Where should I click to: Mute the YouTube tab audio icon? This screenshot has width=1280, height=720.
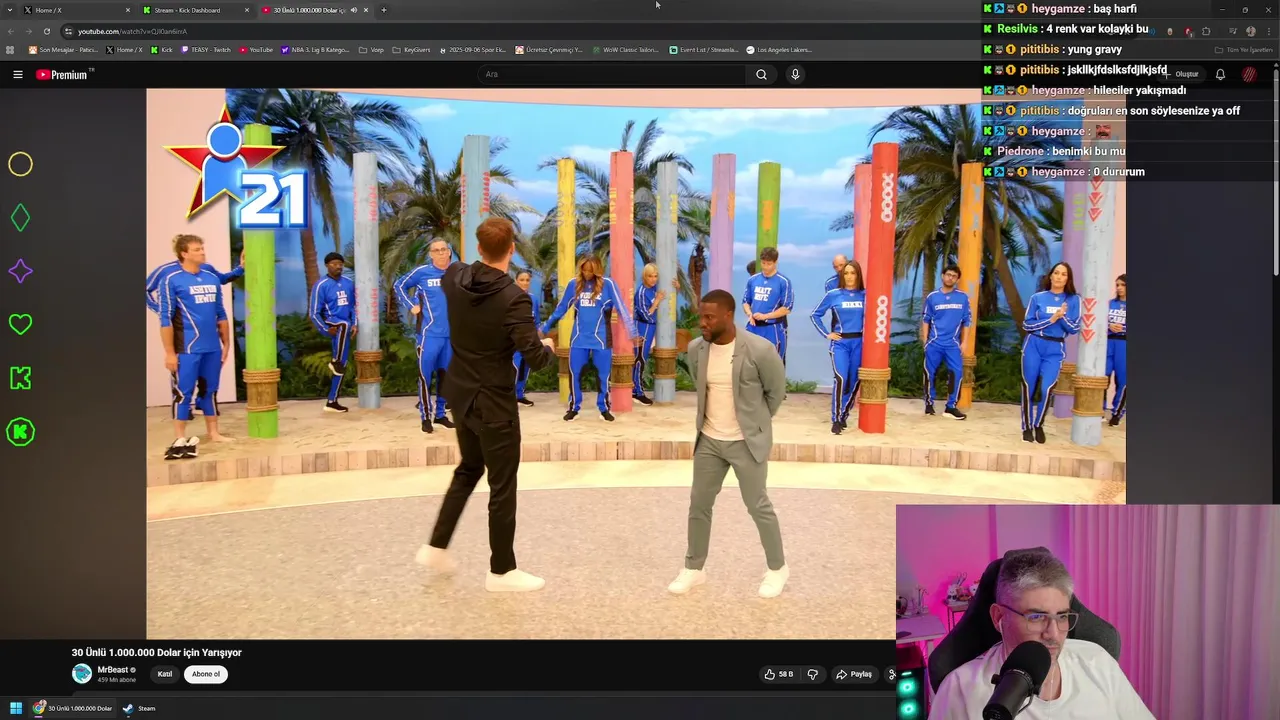[353, 10]
